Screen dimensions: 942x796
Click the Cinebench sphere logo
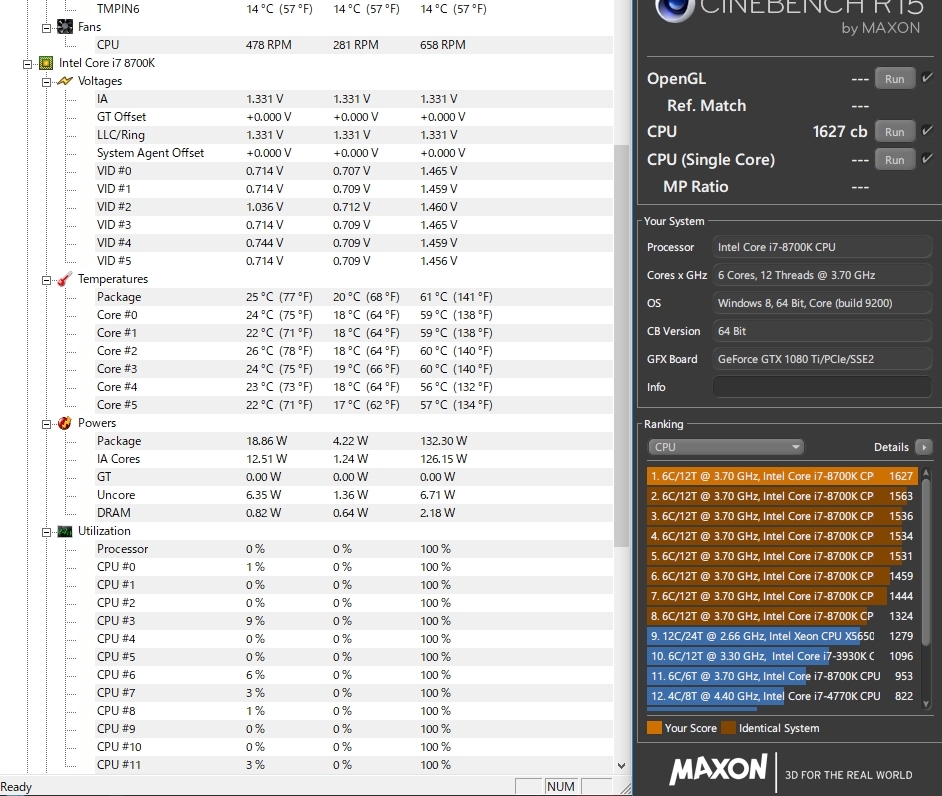pos(674,8)
